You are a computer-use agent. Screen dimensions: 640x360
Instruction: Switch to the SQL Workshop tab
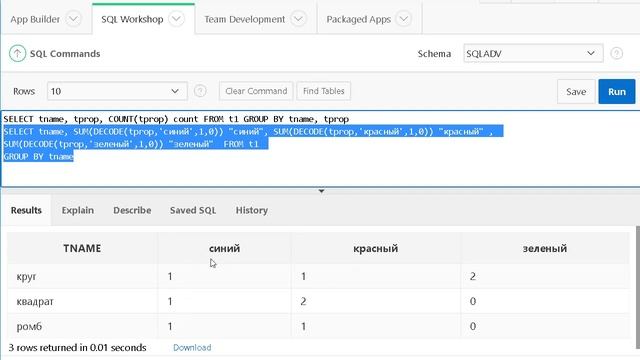pyautogui.click(x=132, y=19)
